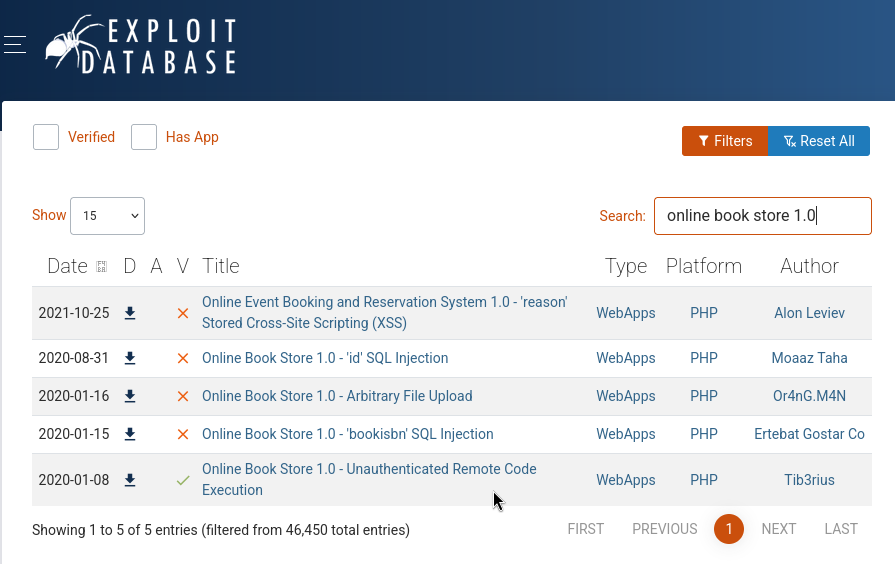Enable the Verified checkbox
Screen dimensions: 895x564
[x=46, y=137]
